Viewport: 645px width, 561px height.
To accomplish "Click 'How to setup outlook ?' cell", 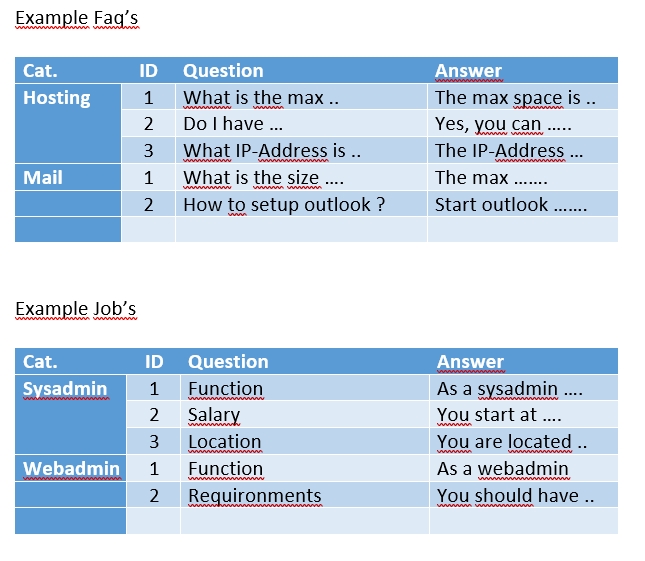I will [283, 205].
